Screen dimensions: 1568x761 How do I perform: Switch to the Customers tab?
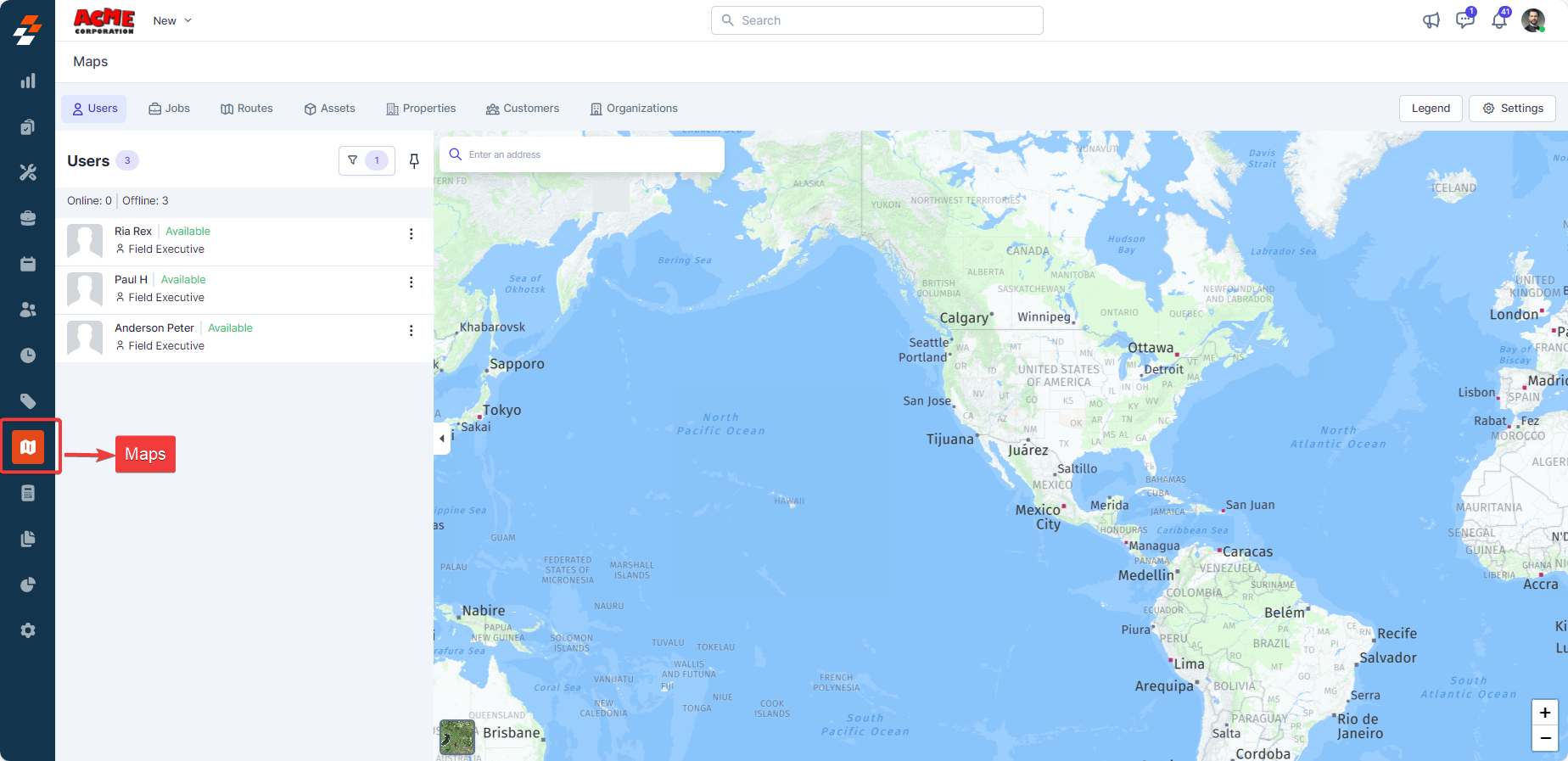(x=523, y=109)
